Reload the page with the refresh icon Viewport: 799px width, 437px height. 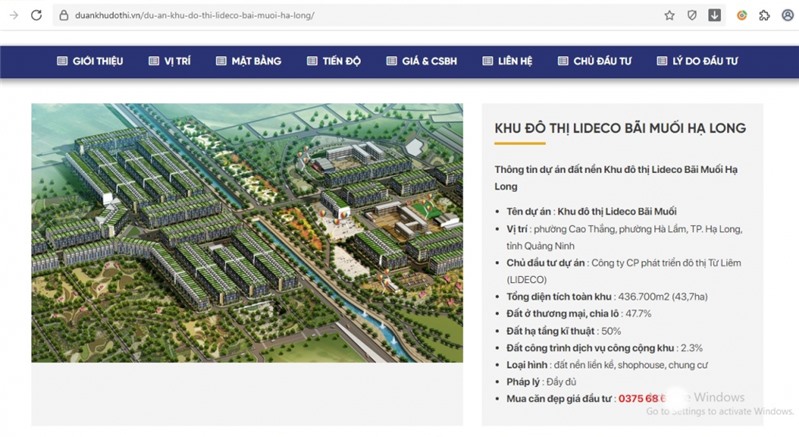pyautogui.click(x=37, y=16)
